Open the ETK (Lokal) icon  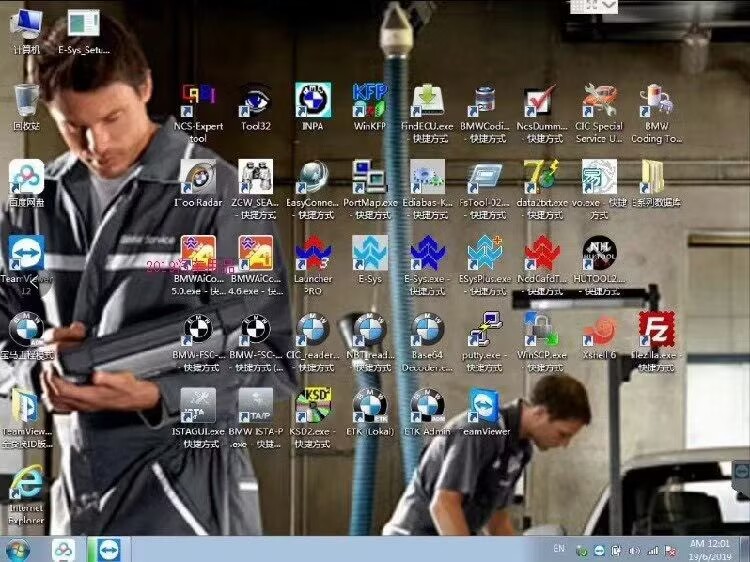370,405
